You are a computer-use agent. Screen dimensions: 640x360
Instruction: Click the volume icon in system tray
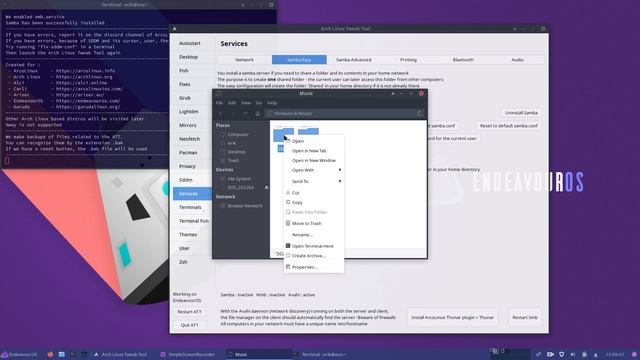573,354
